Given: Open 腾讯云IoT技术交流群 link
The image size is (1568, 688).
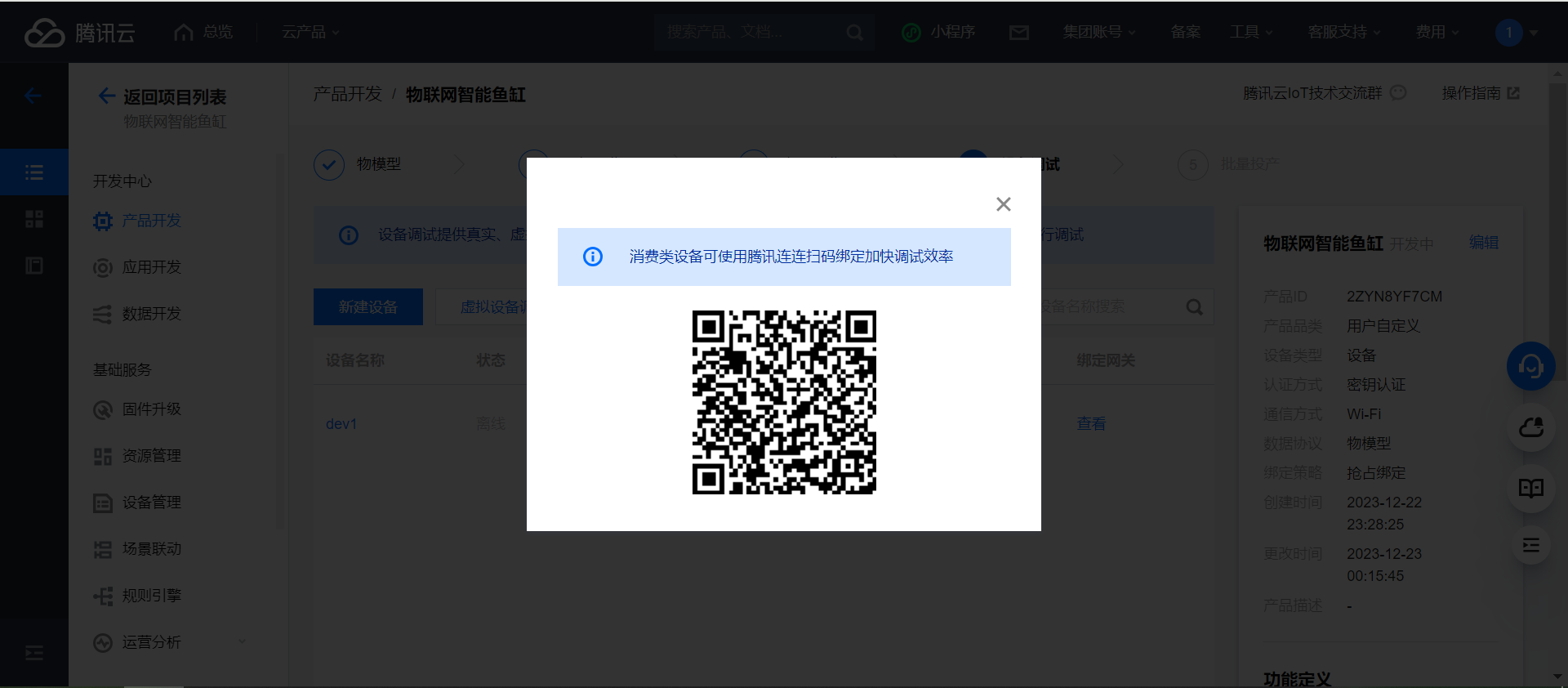Looking at the screenshot, I should pos(1312,93).
